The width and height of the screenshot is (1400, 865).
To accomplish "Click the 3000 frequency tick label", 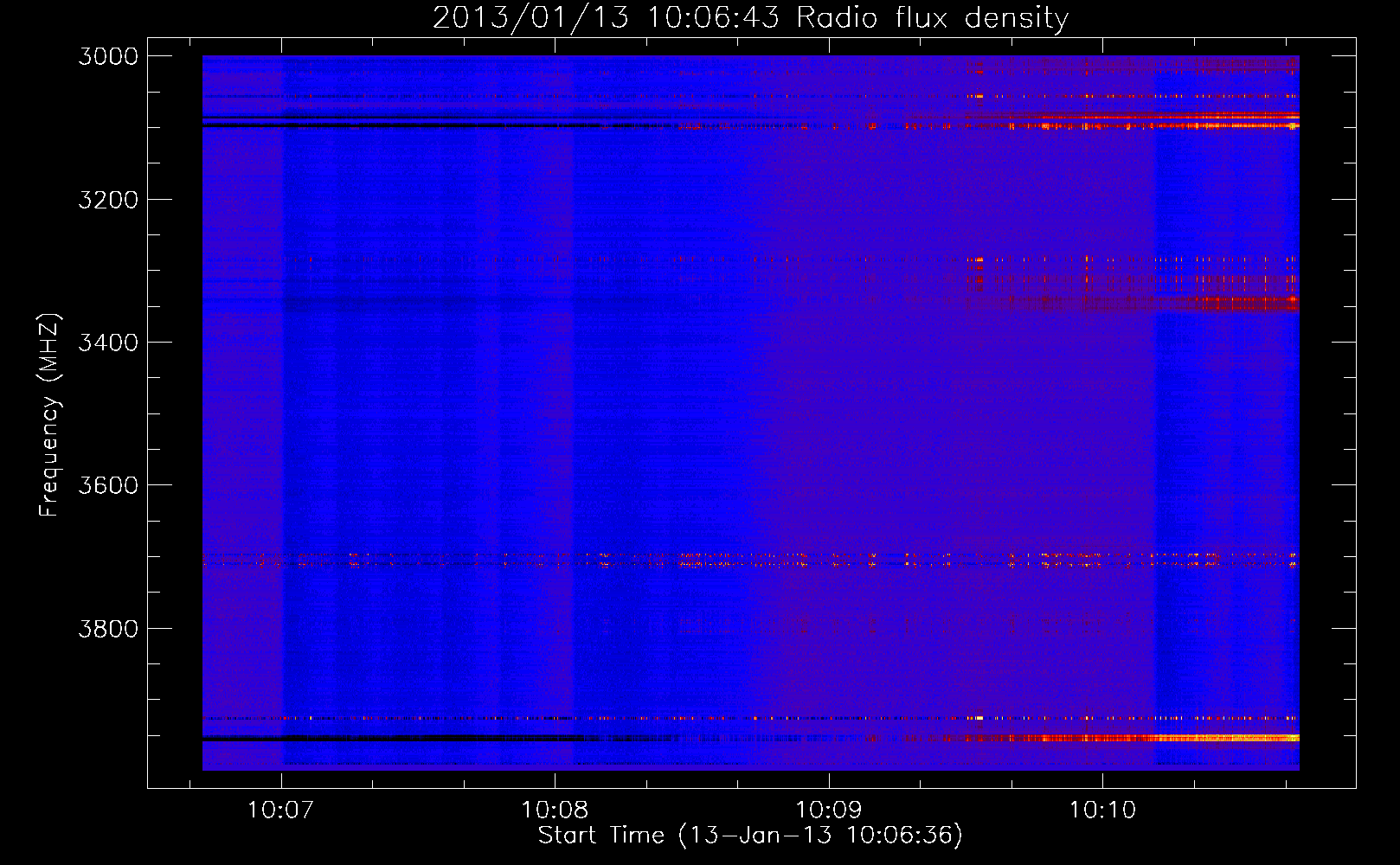I will coord(108,56).
